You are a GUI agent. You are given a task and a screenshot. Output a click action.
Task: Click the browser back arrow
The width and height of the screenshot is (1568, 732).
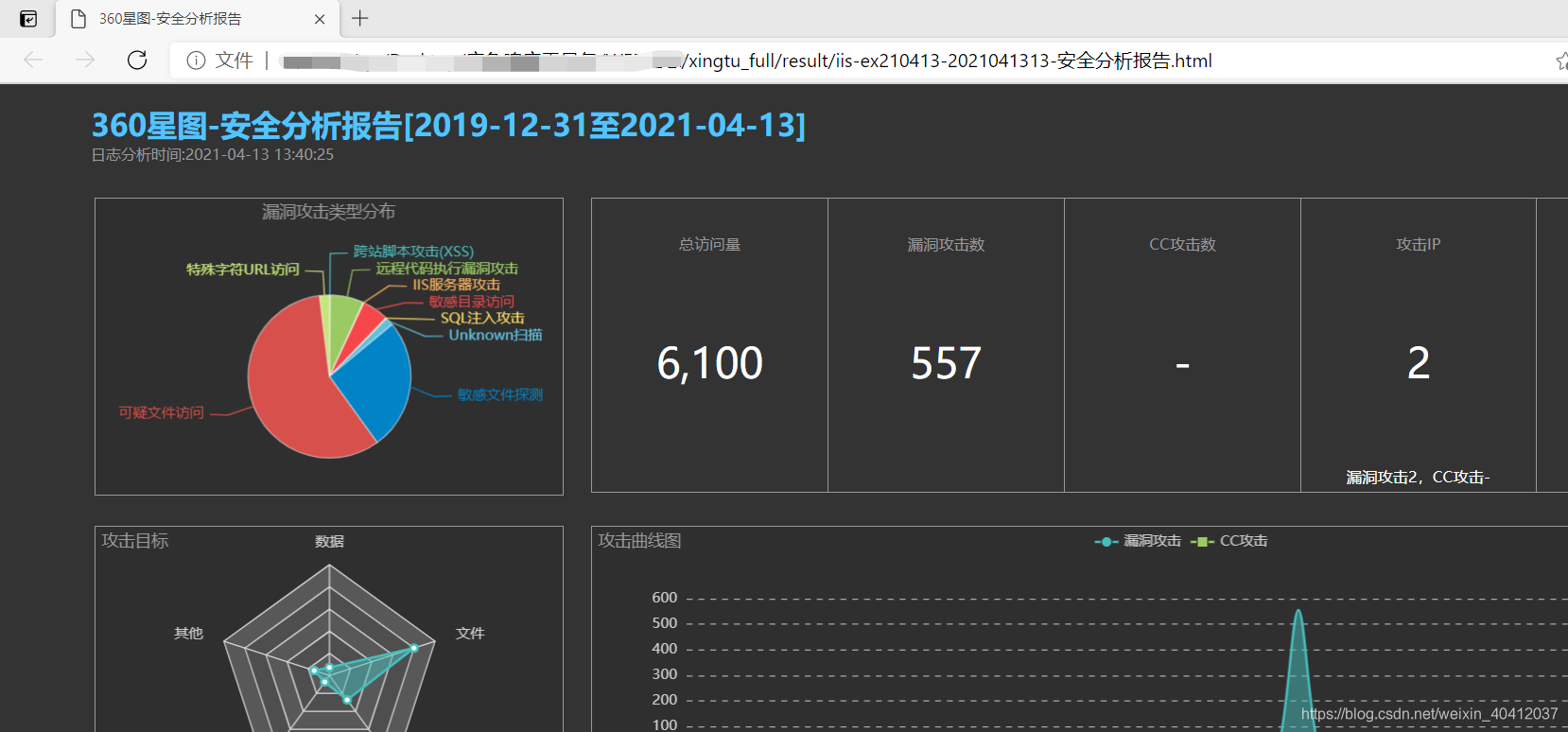point(33,61)
